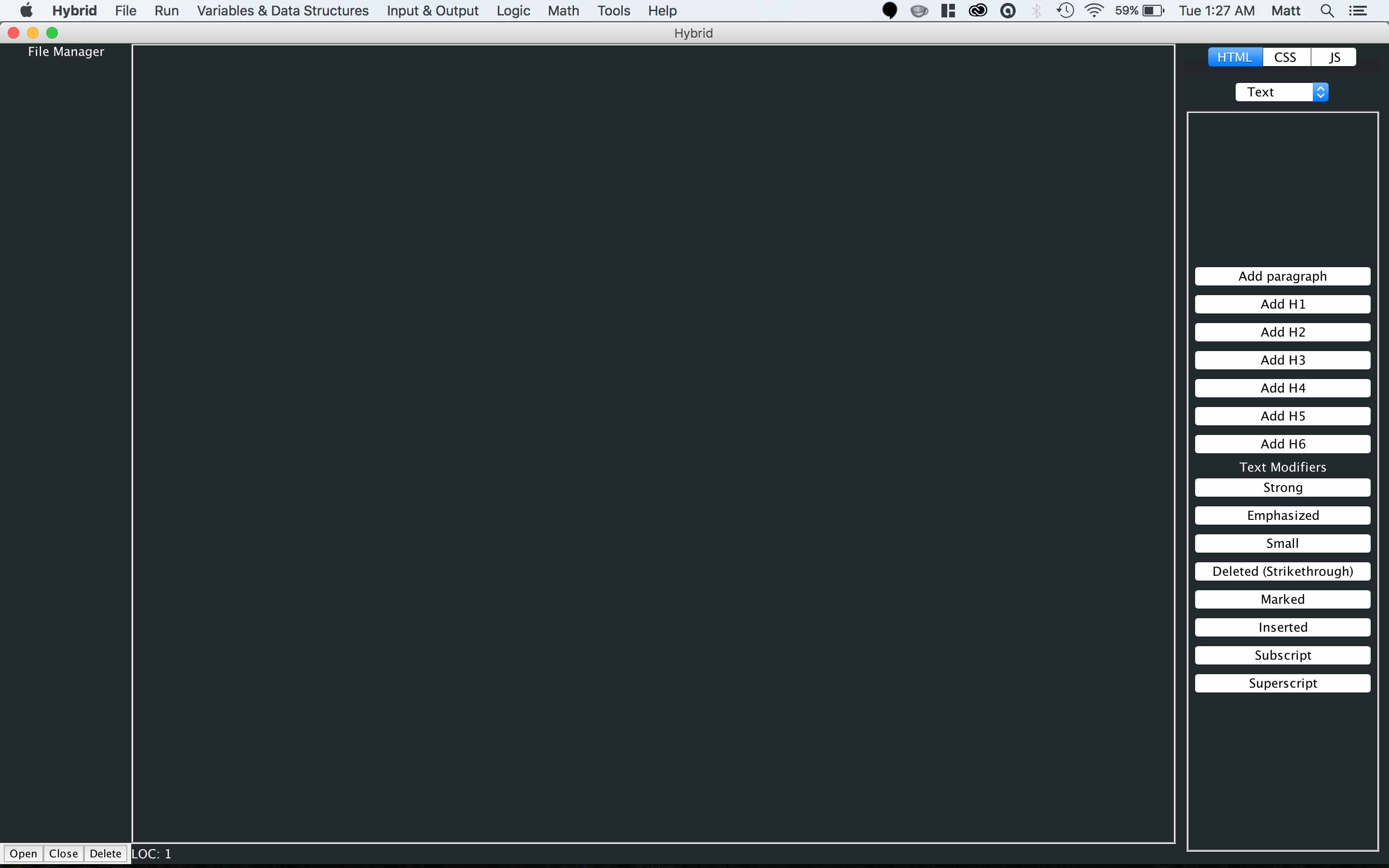Viewport: 1389px width, 868px height.
Task: Open the Logic menu
Action: point(513,10)
